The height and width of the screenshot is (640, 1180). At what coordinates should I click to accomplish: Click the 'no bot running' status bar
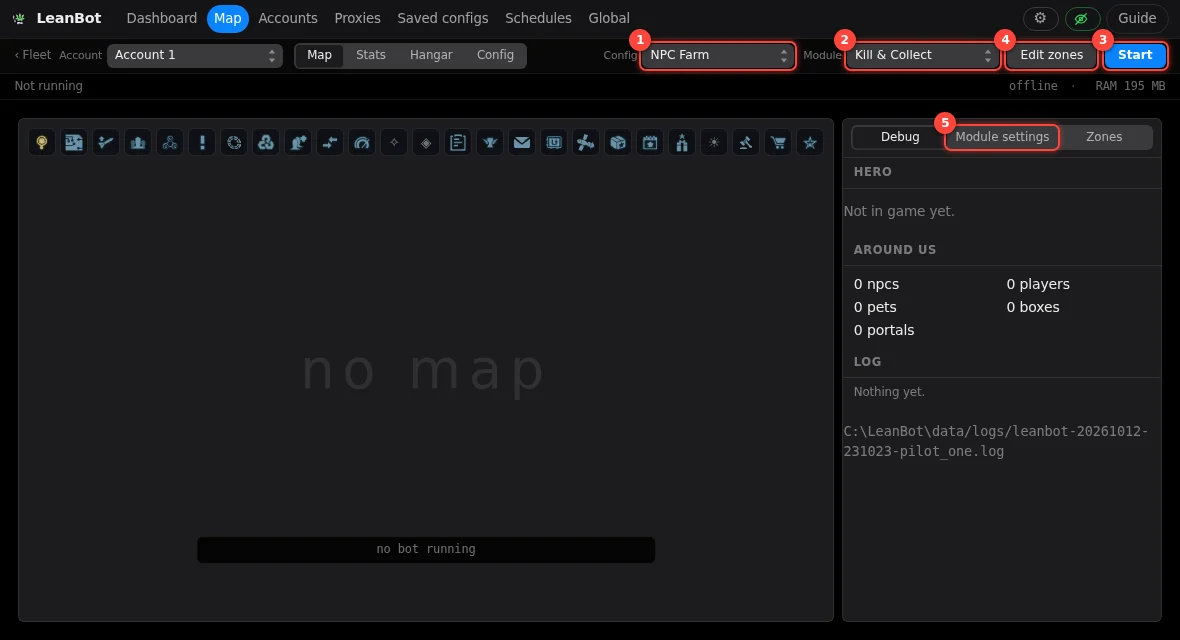426,550
